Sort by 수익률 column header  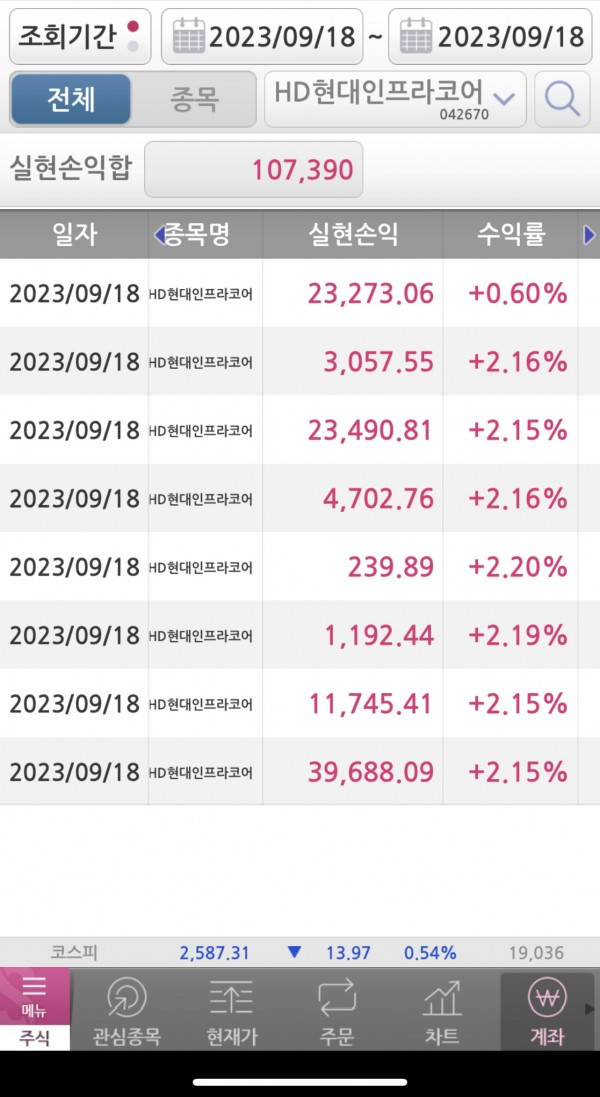(511, 235)
